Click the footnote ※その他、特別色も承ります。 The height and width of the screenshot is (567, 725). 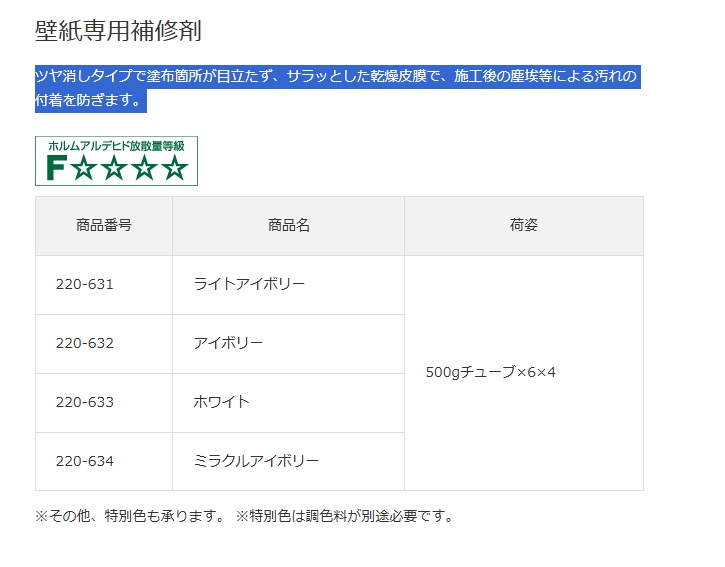coord(130,516)
